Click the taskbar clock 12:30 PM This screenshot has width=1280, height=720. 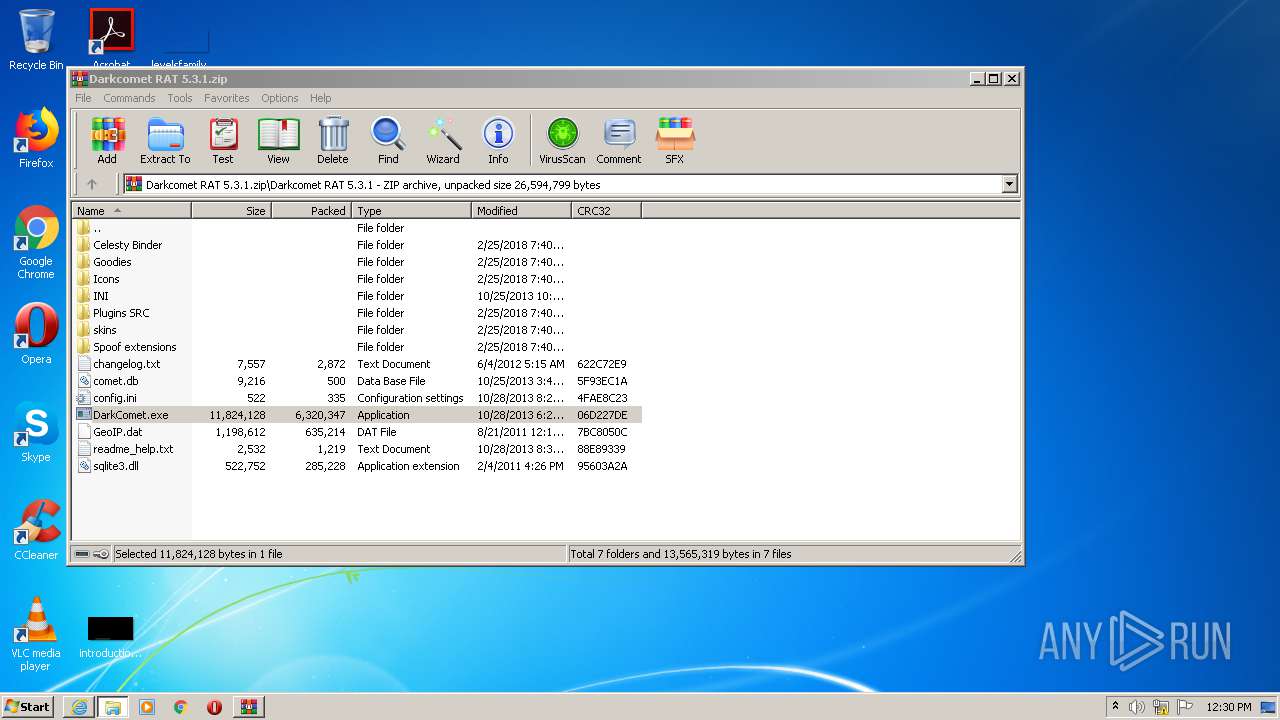(1228, 707)
